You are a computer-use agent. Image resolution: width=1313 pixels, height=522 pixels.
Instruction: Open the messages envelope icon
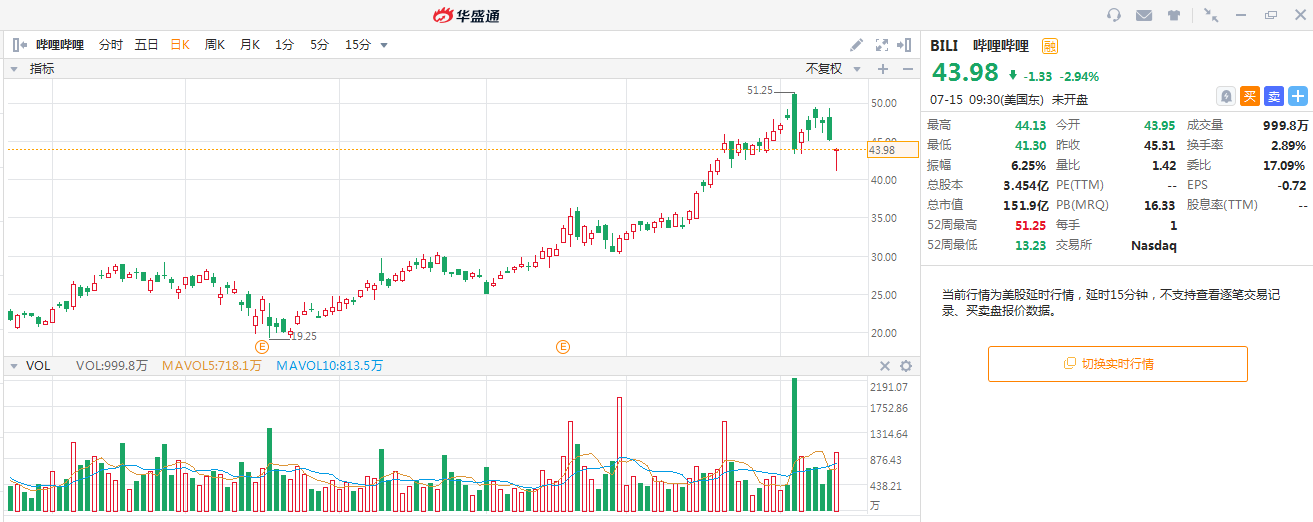(x=1144, y=15)
